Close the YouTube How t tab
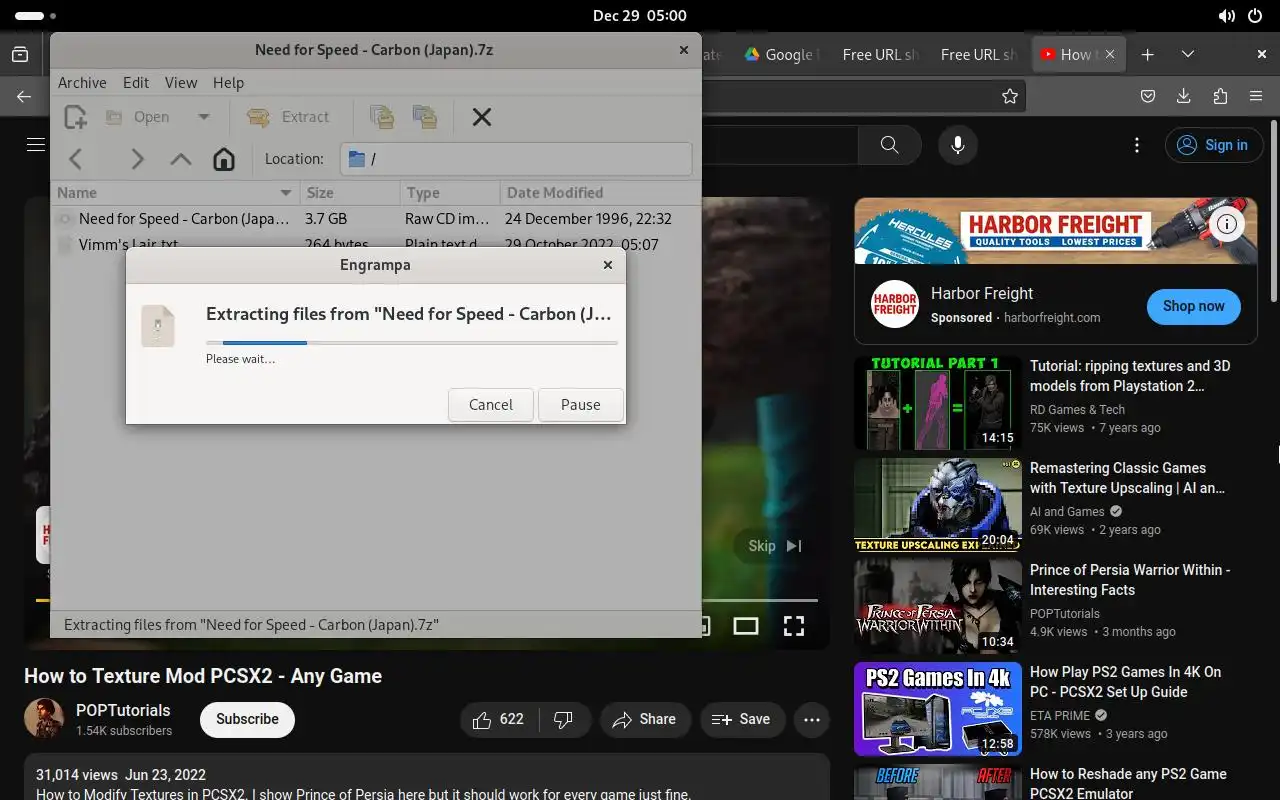 (x=1110, y=55)
